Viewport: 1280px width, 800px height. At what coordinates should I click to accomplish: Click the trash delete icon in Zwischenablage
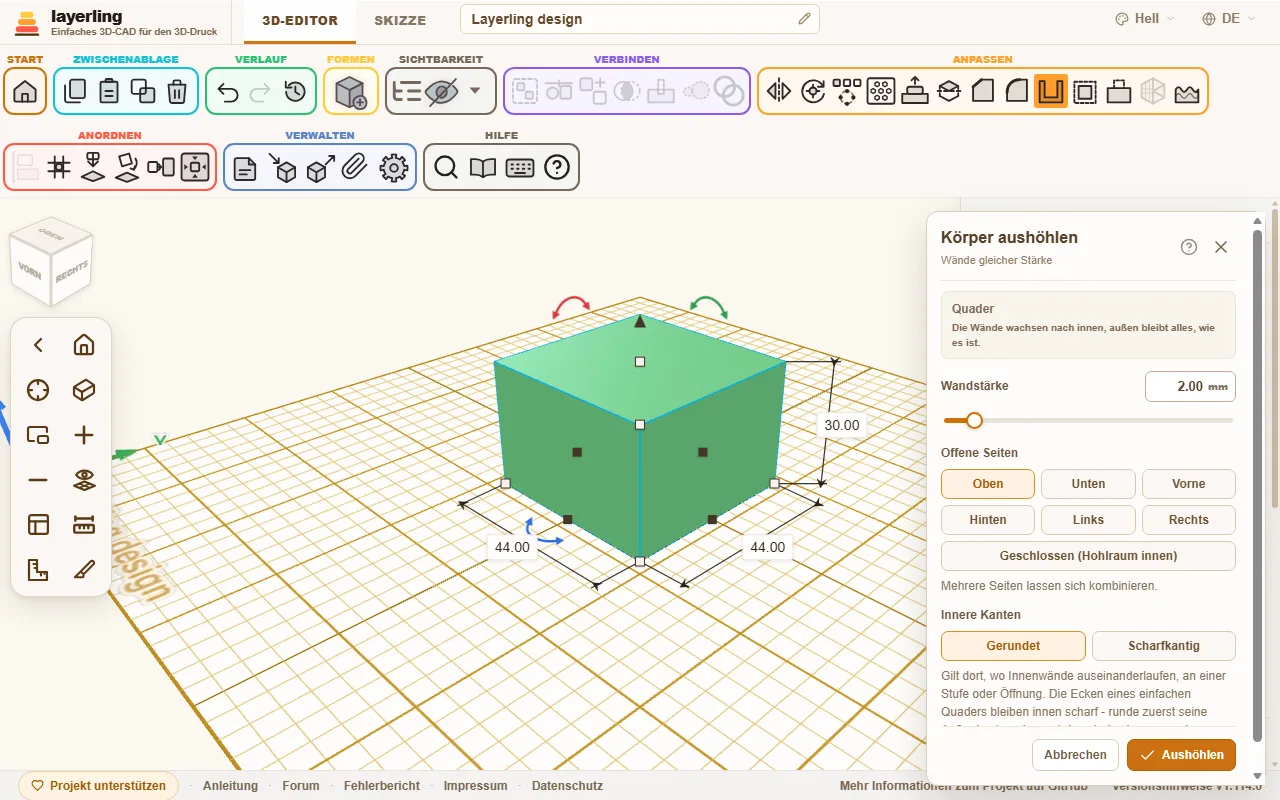pyautogui.click(x=177, y=91)
